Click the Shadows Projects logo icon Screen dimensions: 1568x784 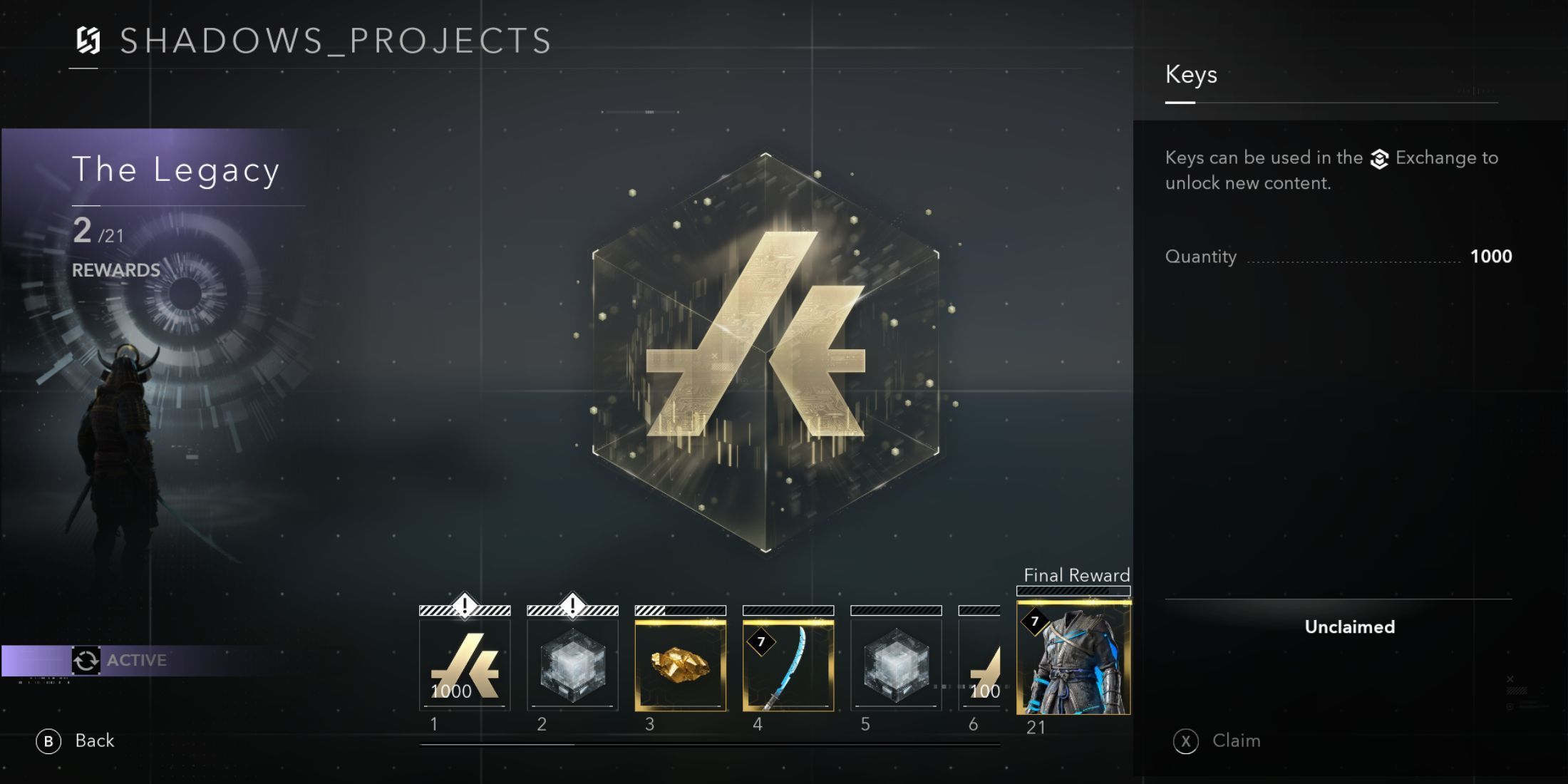88,41
